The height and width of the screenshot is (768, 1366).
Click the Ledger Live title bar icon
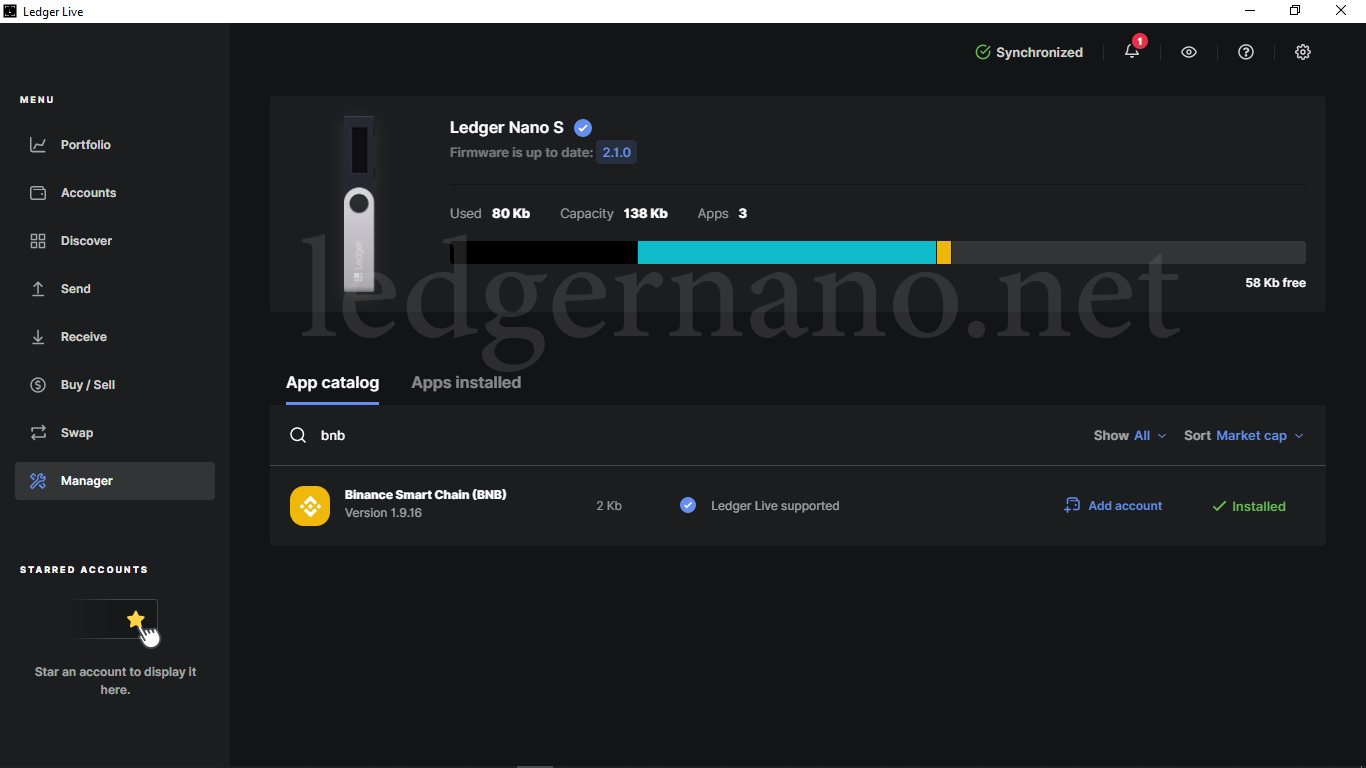point(10,11)
